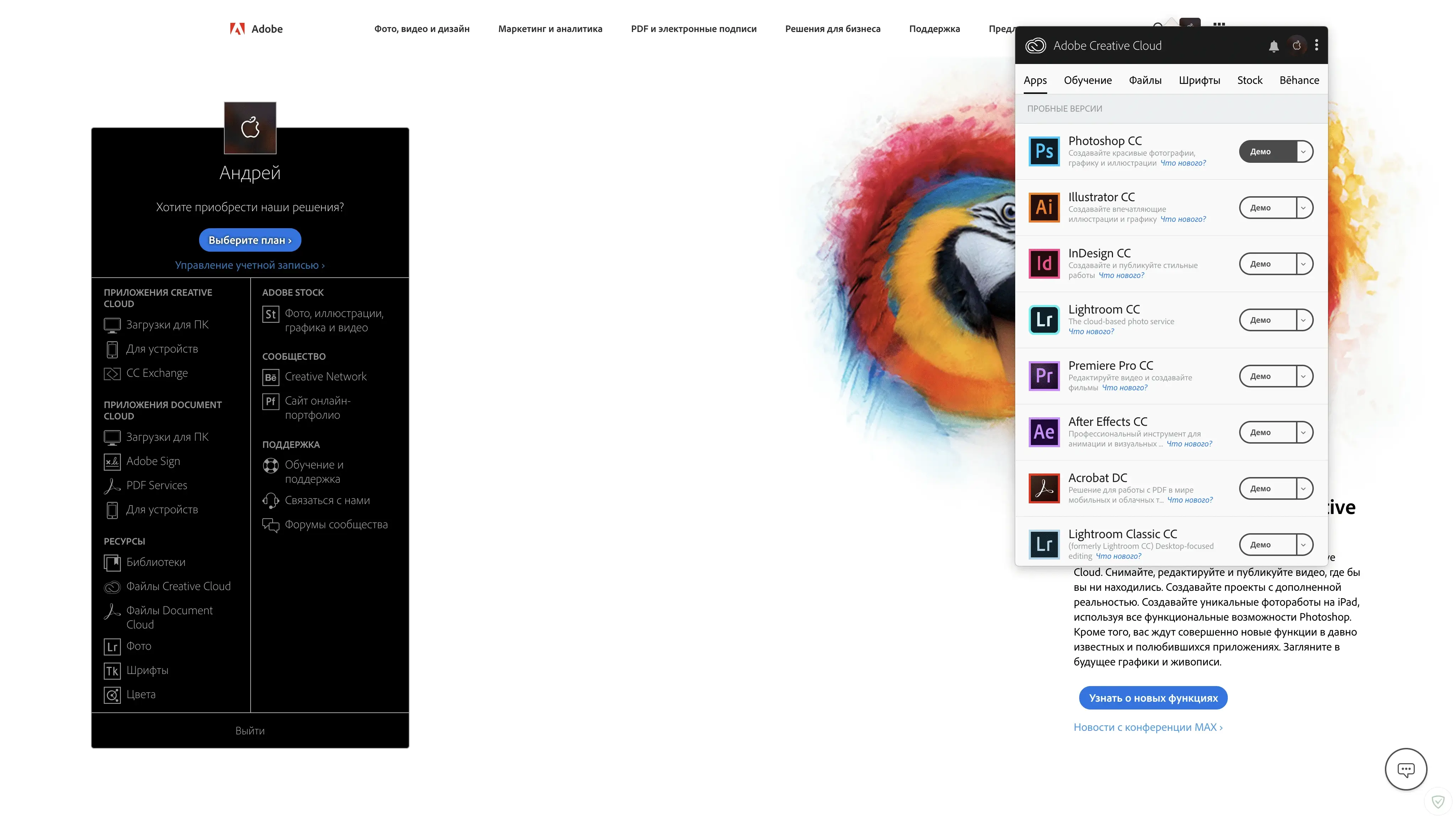Click the Adobe Stock St icon

271,314
